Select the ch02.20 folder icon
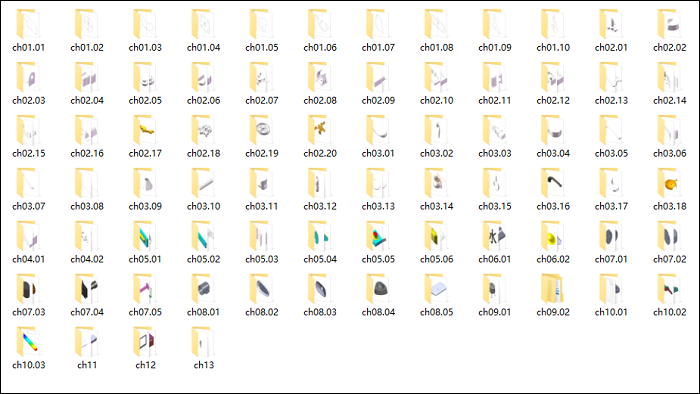Screen dimensions: 700x394 (x=320, y=130)
